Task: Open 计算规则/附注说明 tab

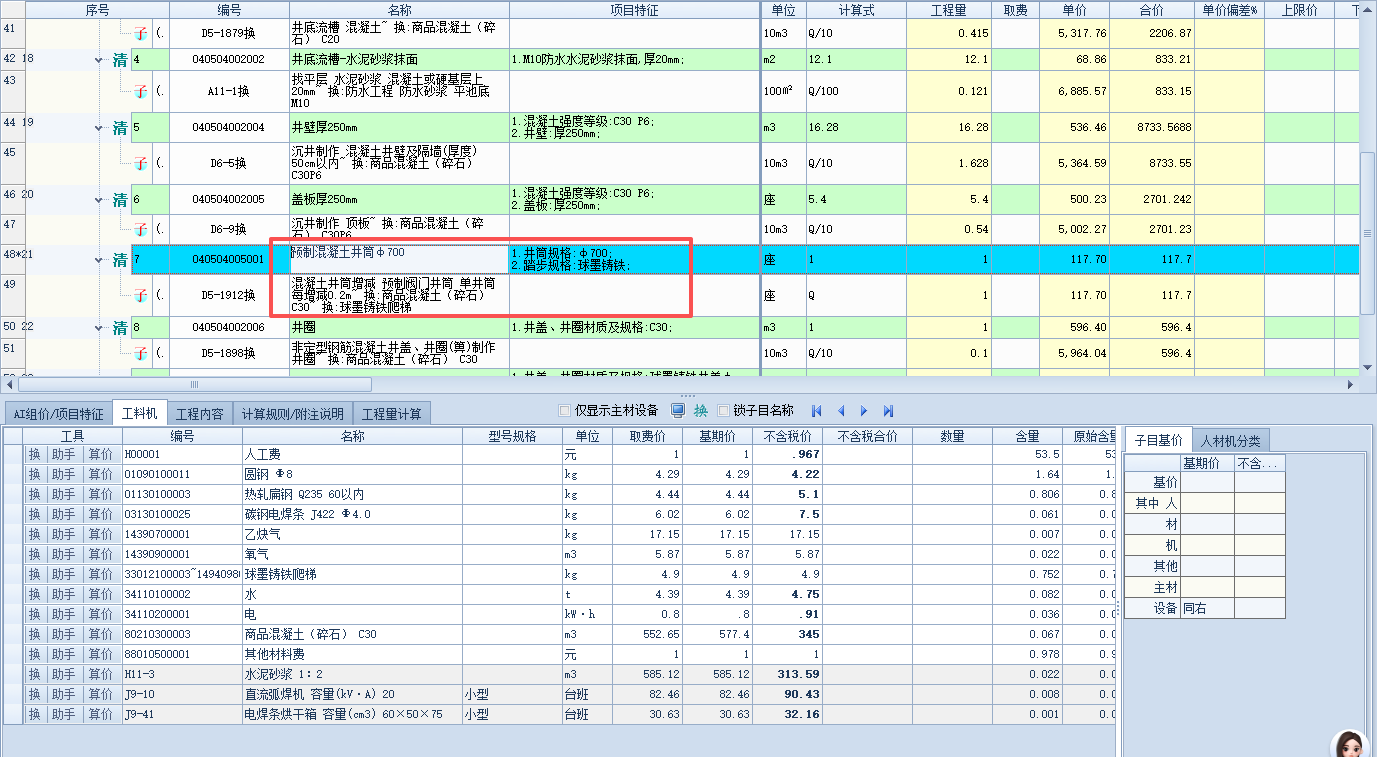Action: tap(292, 414)
